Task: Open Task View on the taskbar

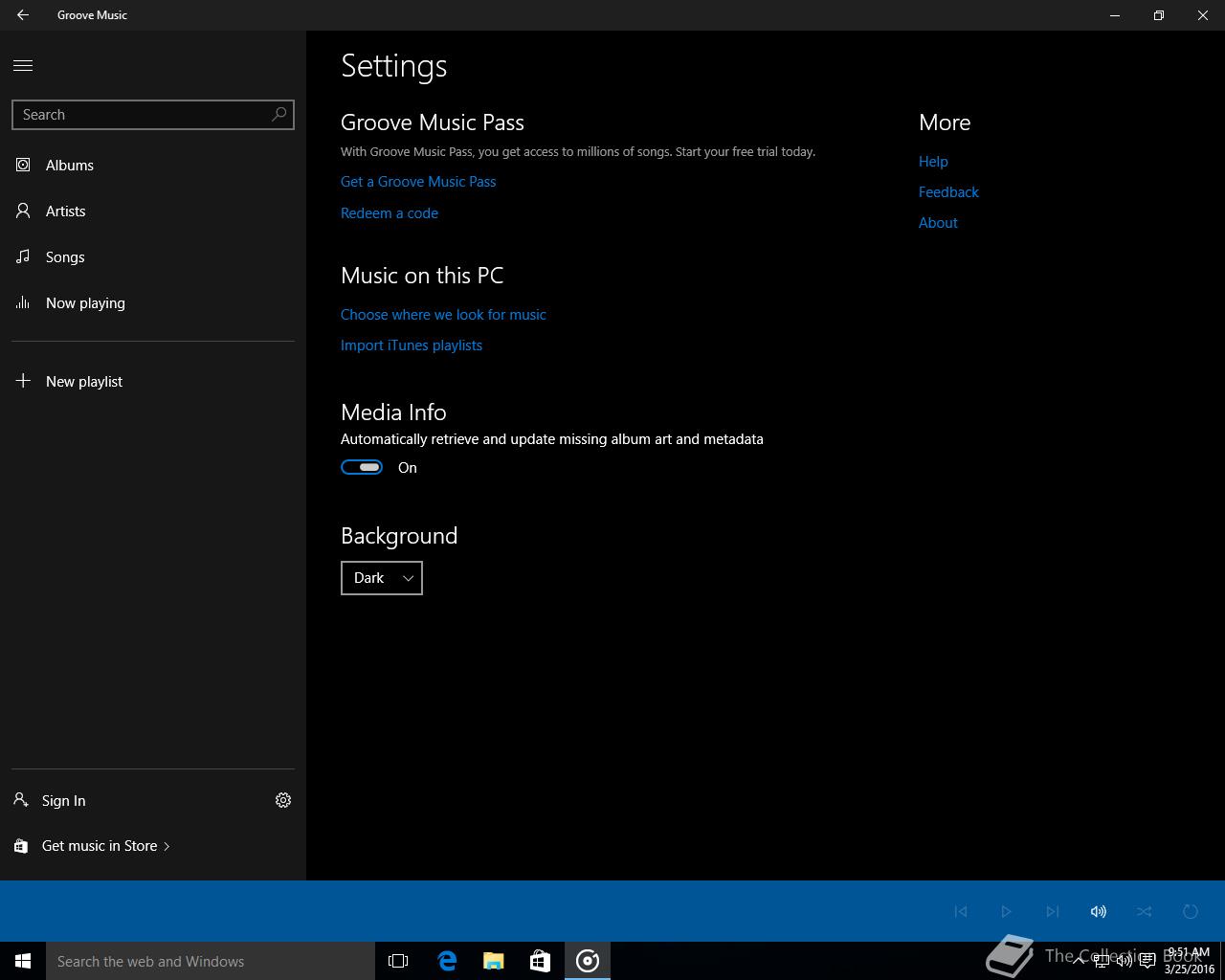Action: click(398, 961)
